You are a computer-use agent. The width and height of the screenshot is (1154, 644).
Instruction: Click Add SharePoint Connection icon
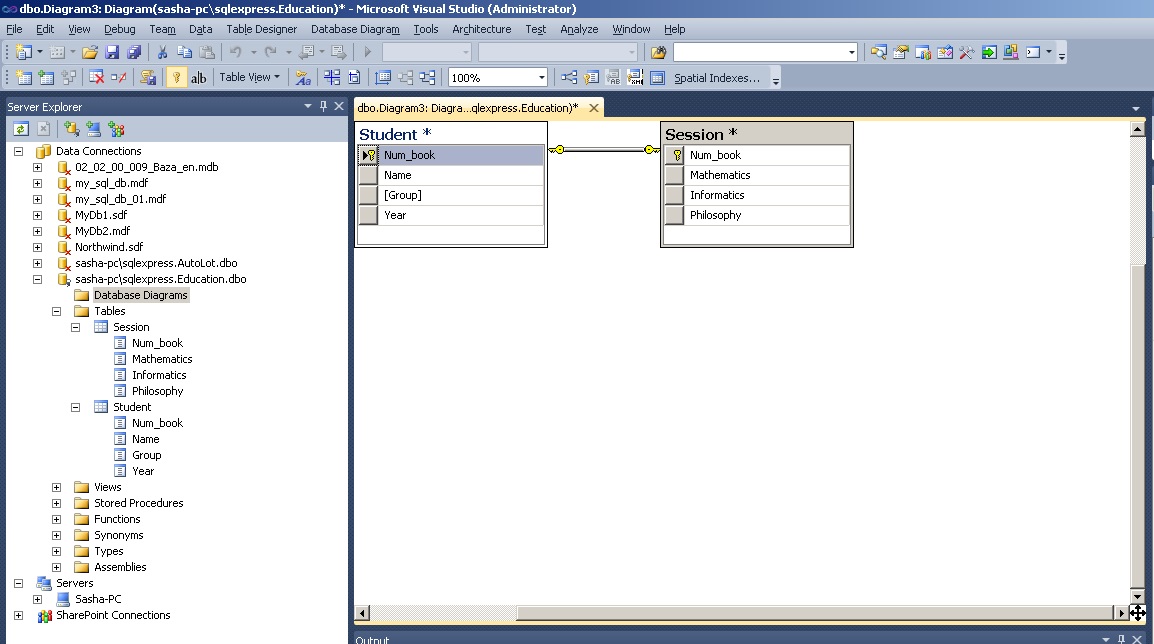116,129
